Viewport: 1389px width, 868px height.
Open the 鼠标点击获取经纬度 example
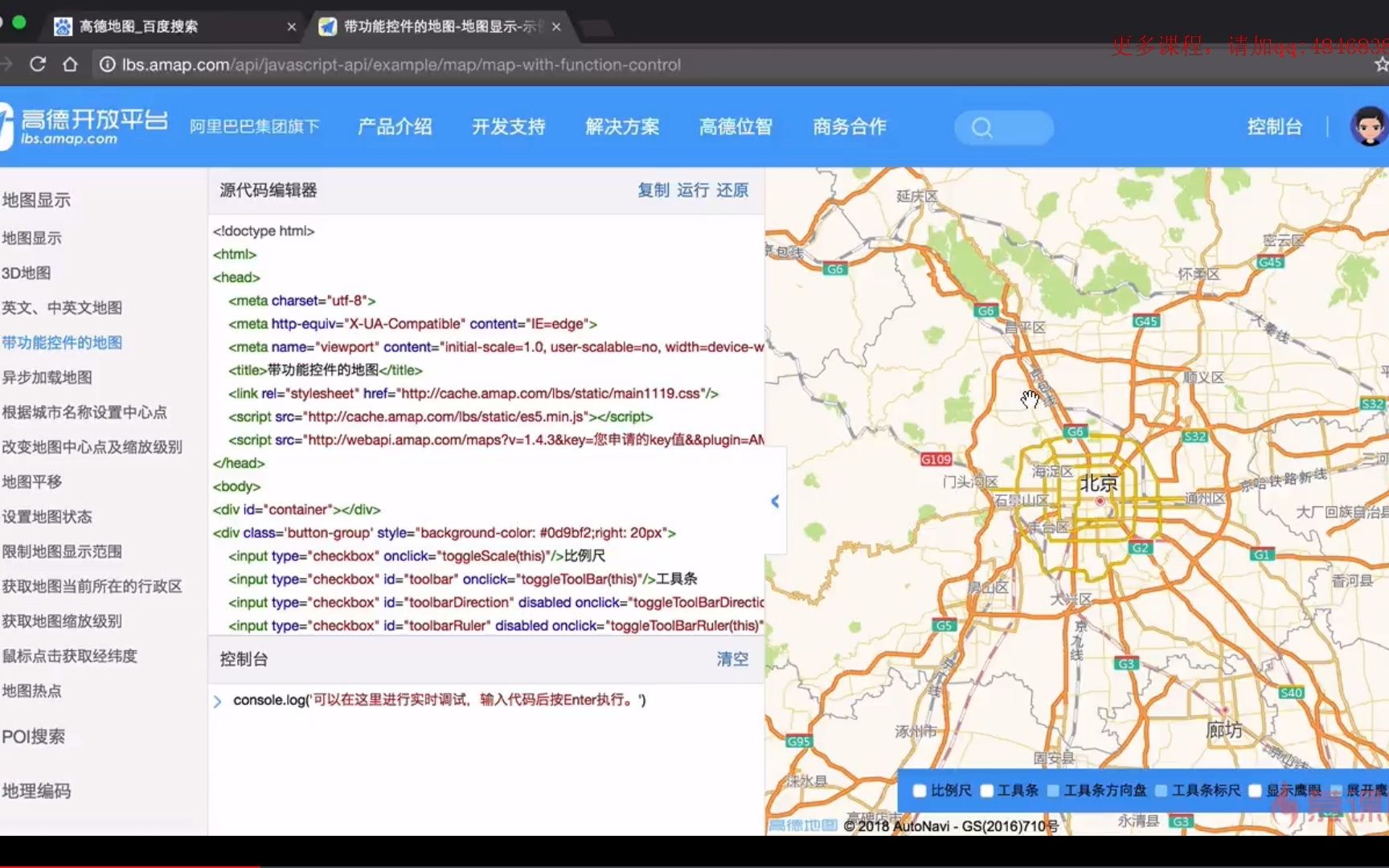tap(69, 656)
